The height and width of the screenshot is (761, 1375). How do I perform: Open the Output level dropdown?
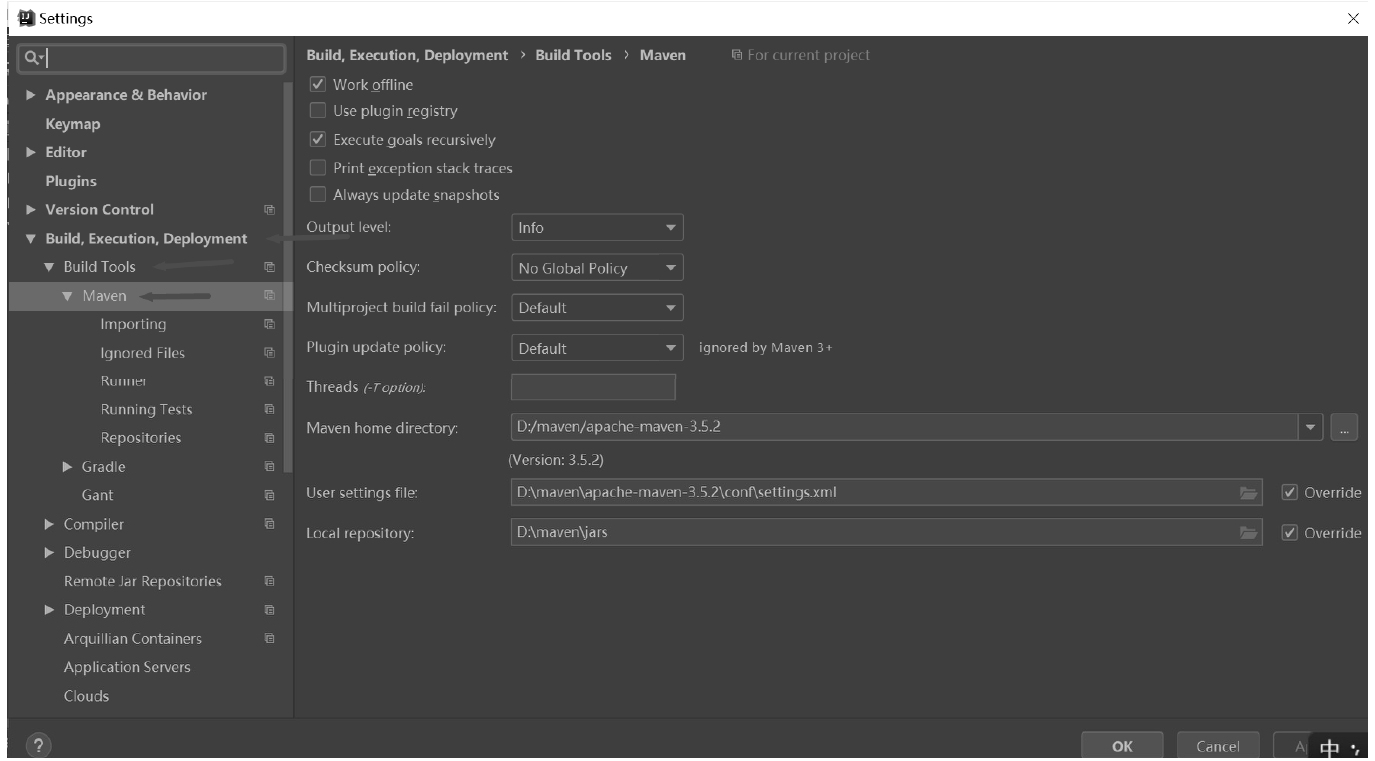[x=597, y=228]
